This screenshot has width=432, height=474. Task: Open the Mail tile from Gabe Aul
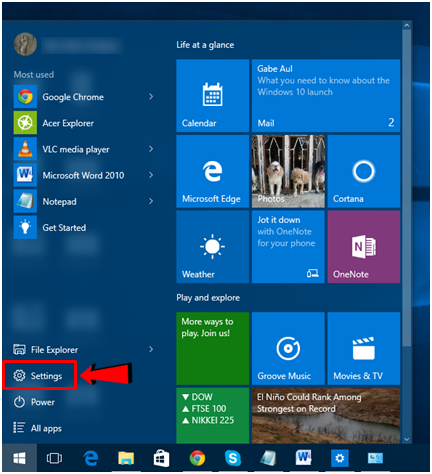(326, 96)
